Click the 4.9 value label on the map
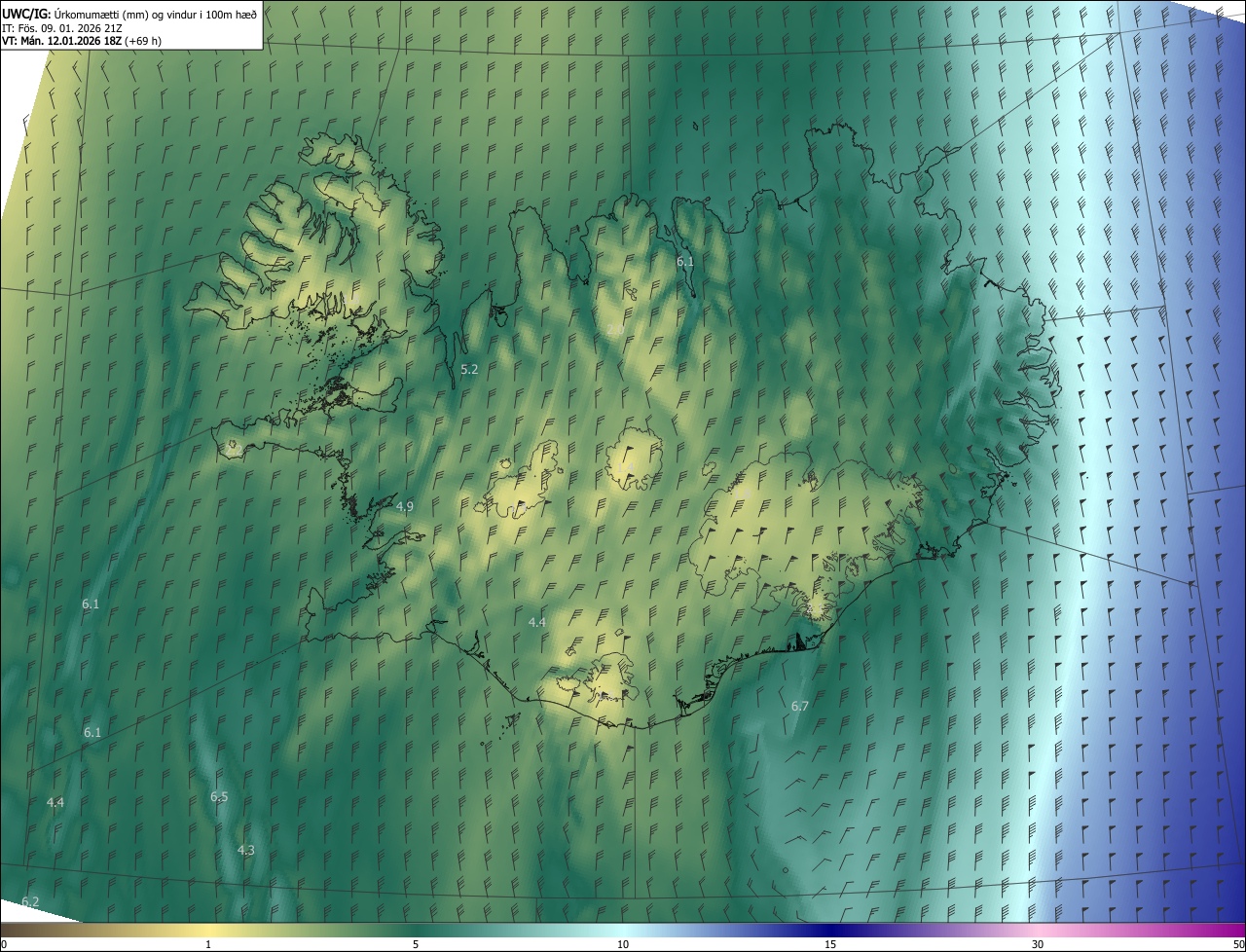 (405, 506)
